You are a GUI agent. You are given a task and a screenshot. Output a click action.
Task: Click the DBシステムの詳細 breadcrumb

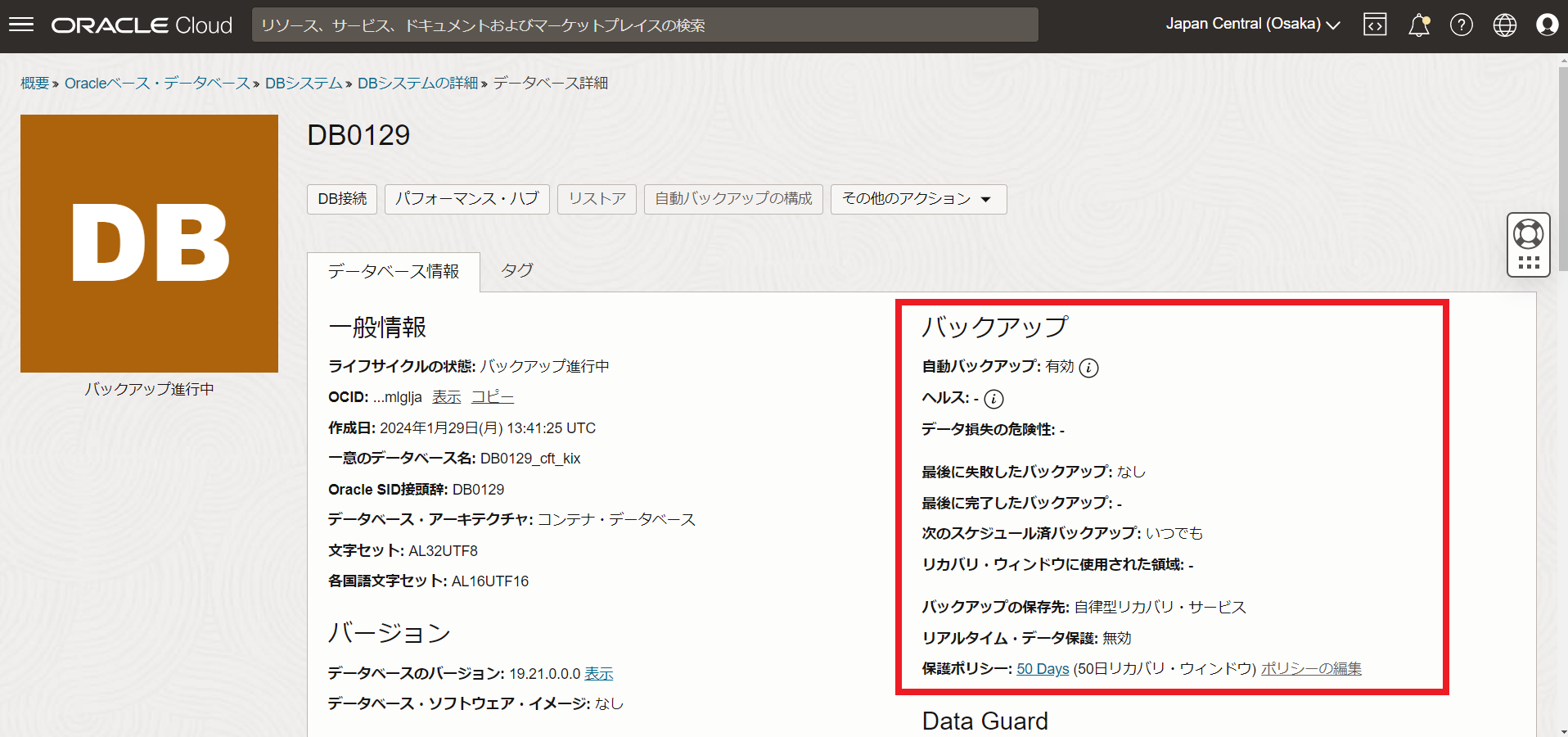coord(417,84)
